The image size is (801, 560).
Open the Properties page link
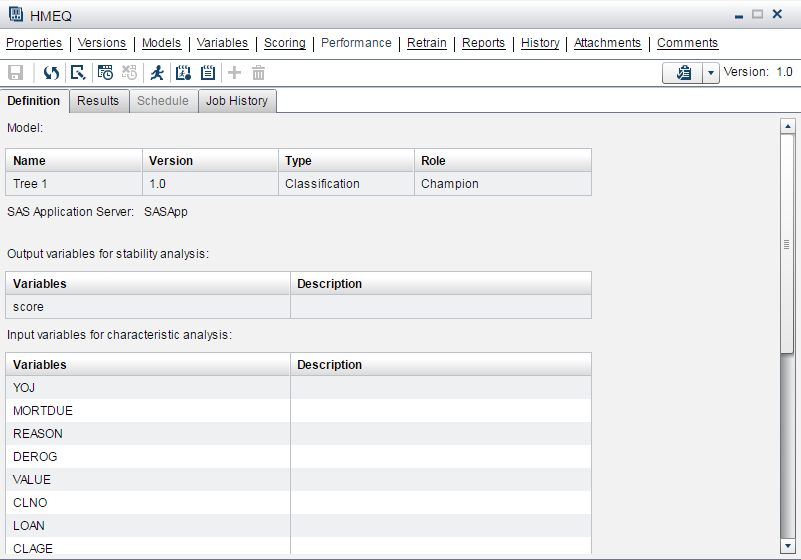coord(34,43)
